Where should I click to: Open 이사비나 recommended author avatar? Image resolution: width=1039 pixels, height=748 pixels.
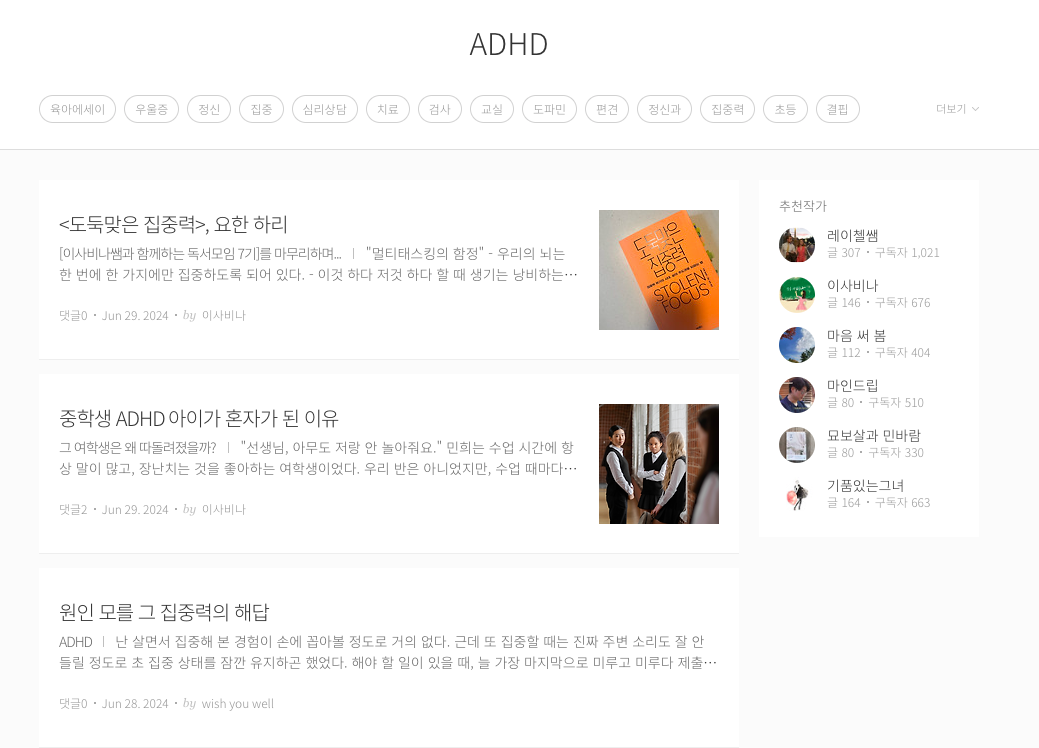click(x=796, y=295)
